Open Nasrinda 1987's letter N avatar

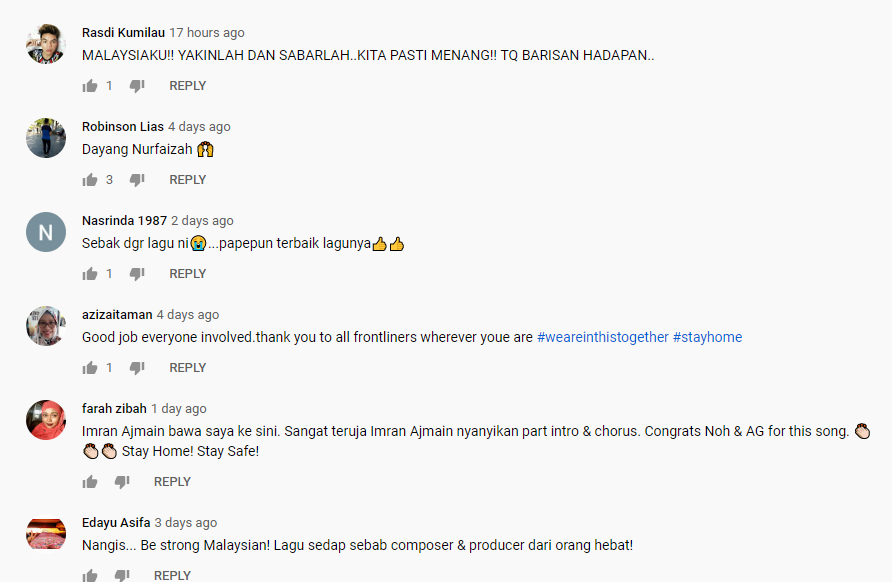pyautogui.click(x=46, y=232)
